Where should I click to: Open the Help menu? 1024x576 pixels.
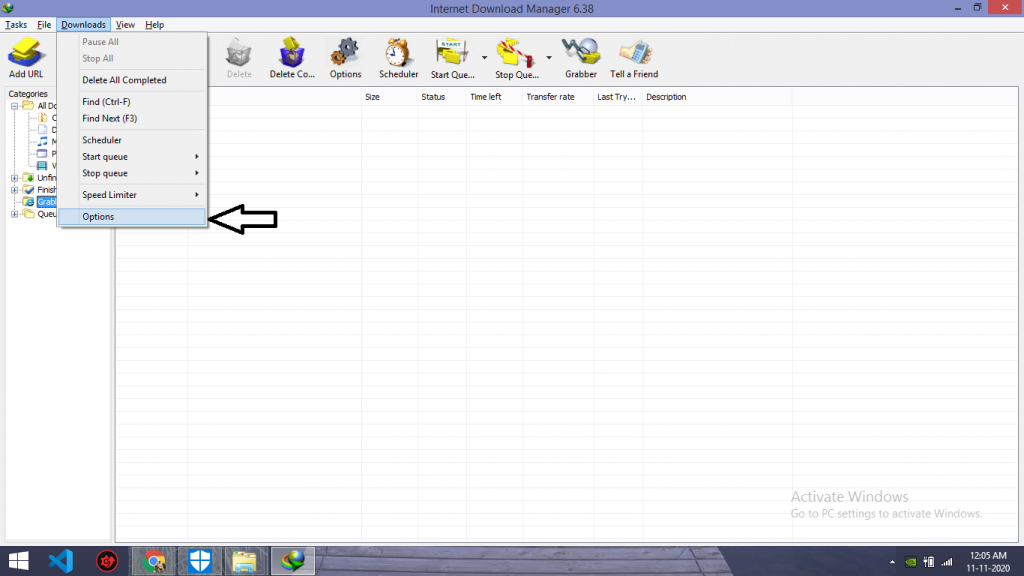point(155,25)
